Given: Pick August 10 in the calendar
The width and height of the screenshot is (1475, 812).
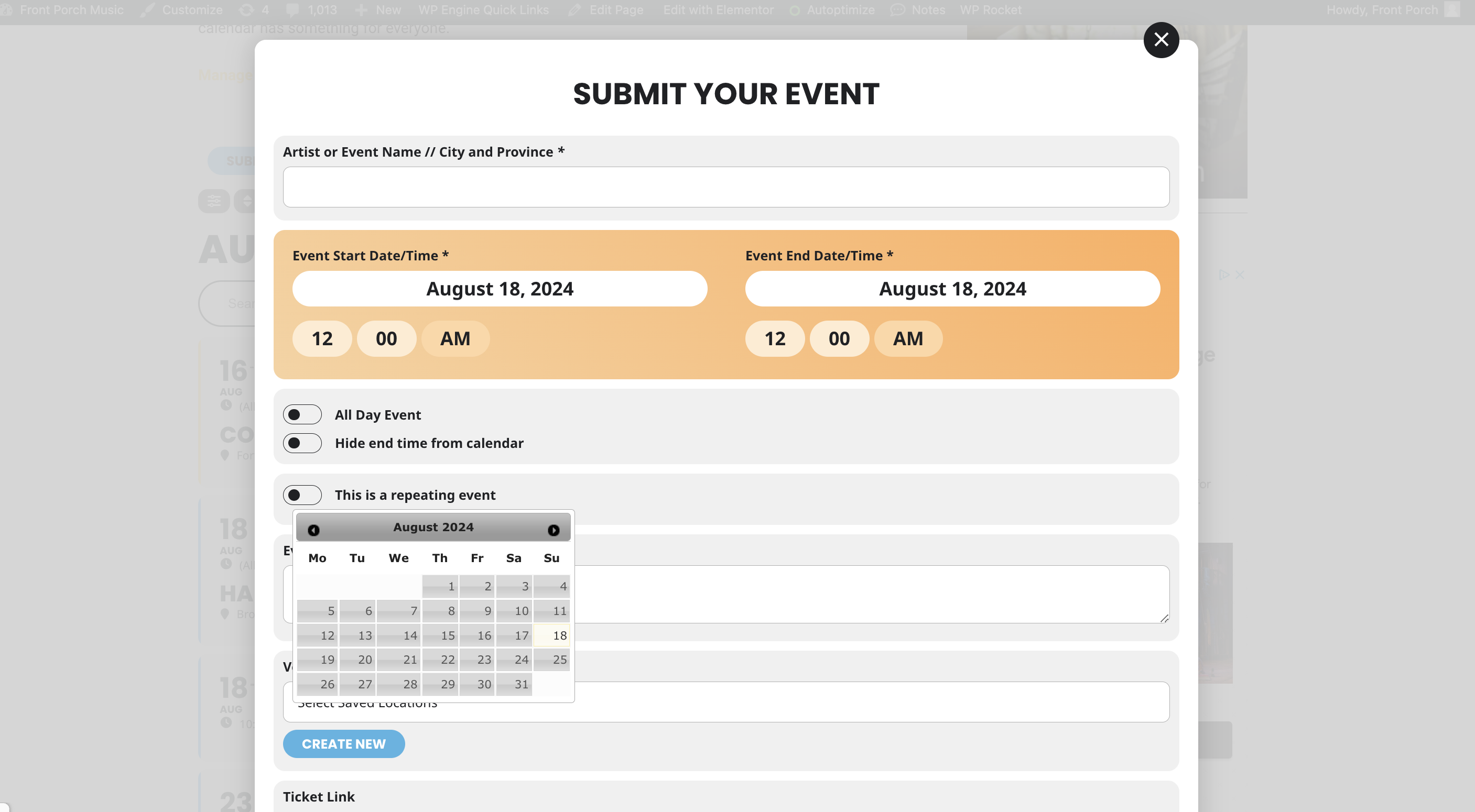Looking at the screenshot, I should pos(514,611).
